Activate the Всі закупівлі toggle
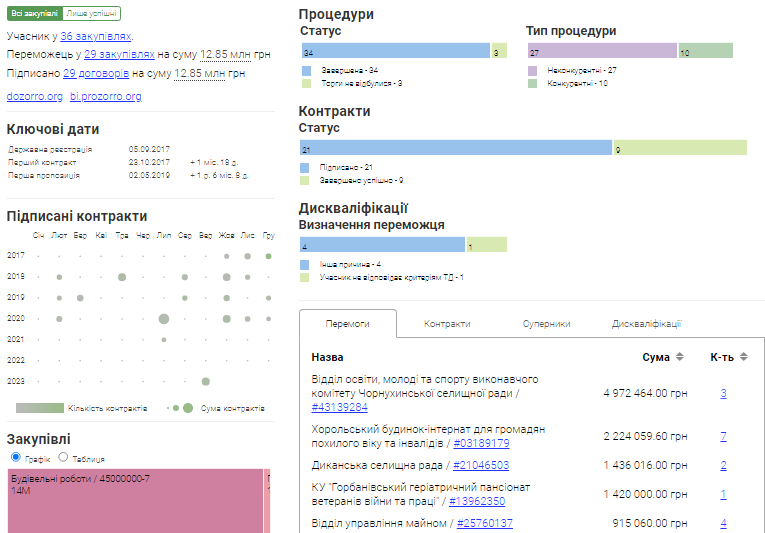The width and height of the screenshot is (765, 533). pos(34,13)
